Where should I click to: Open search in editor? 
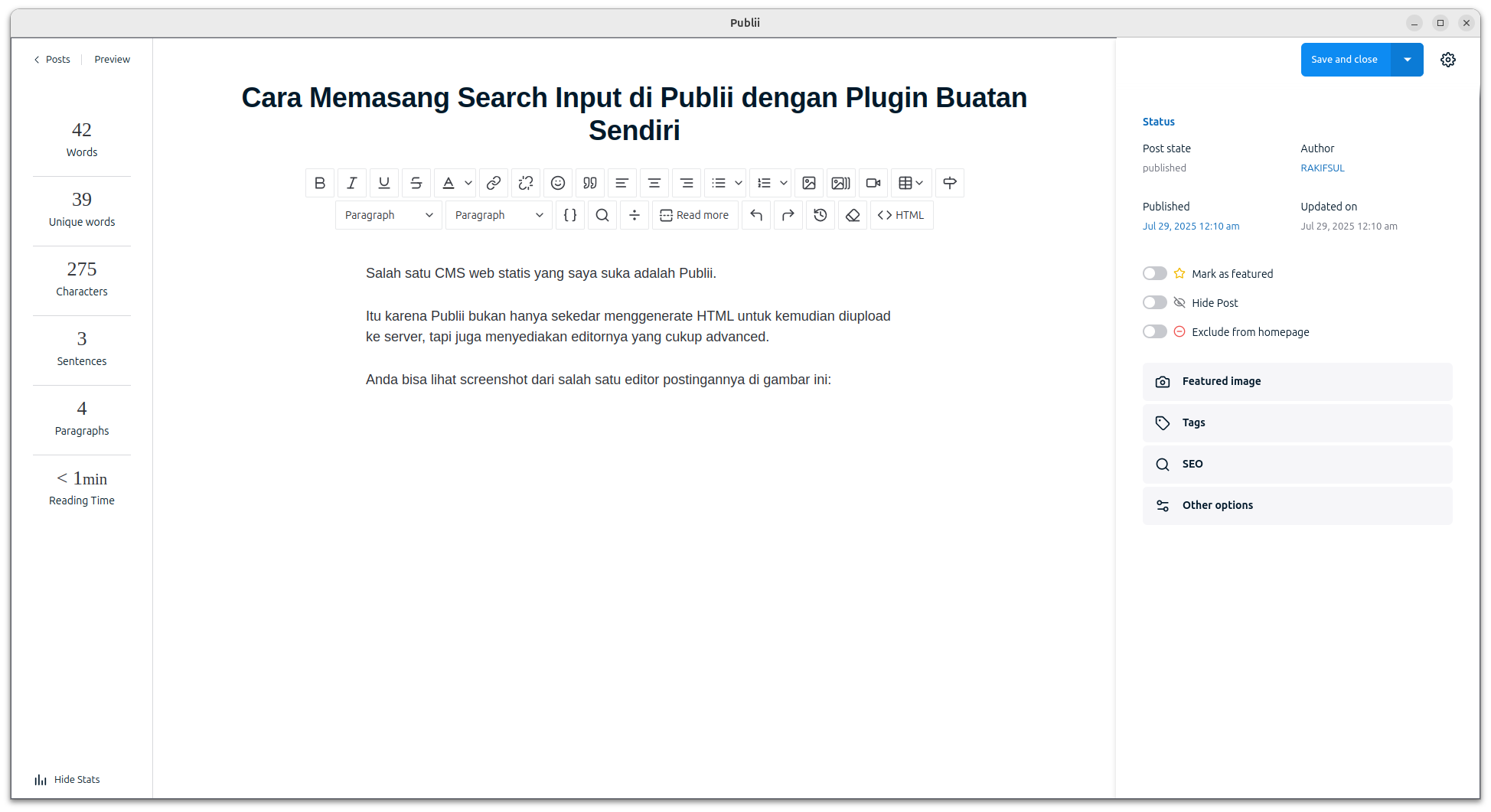pos(602,215)
